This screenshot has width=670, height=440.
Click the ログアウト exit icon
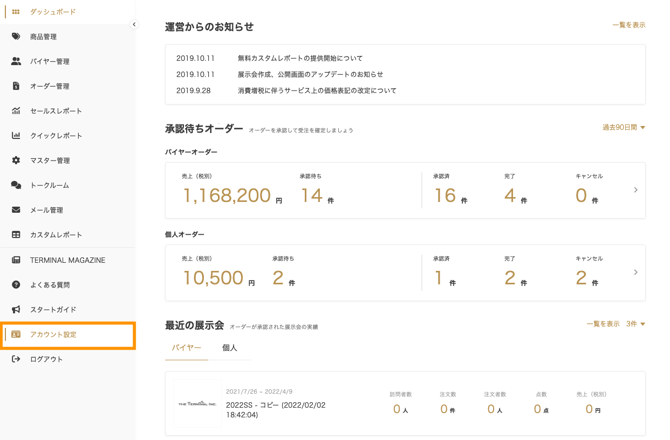pos(16,359)
